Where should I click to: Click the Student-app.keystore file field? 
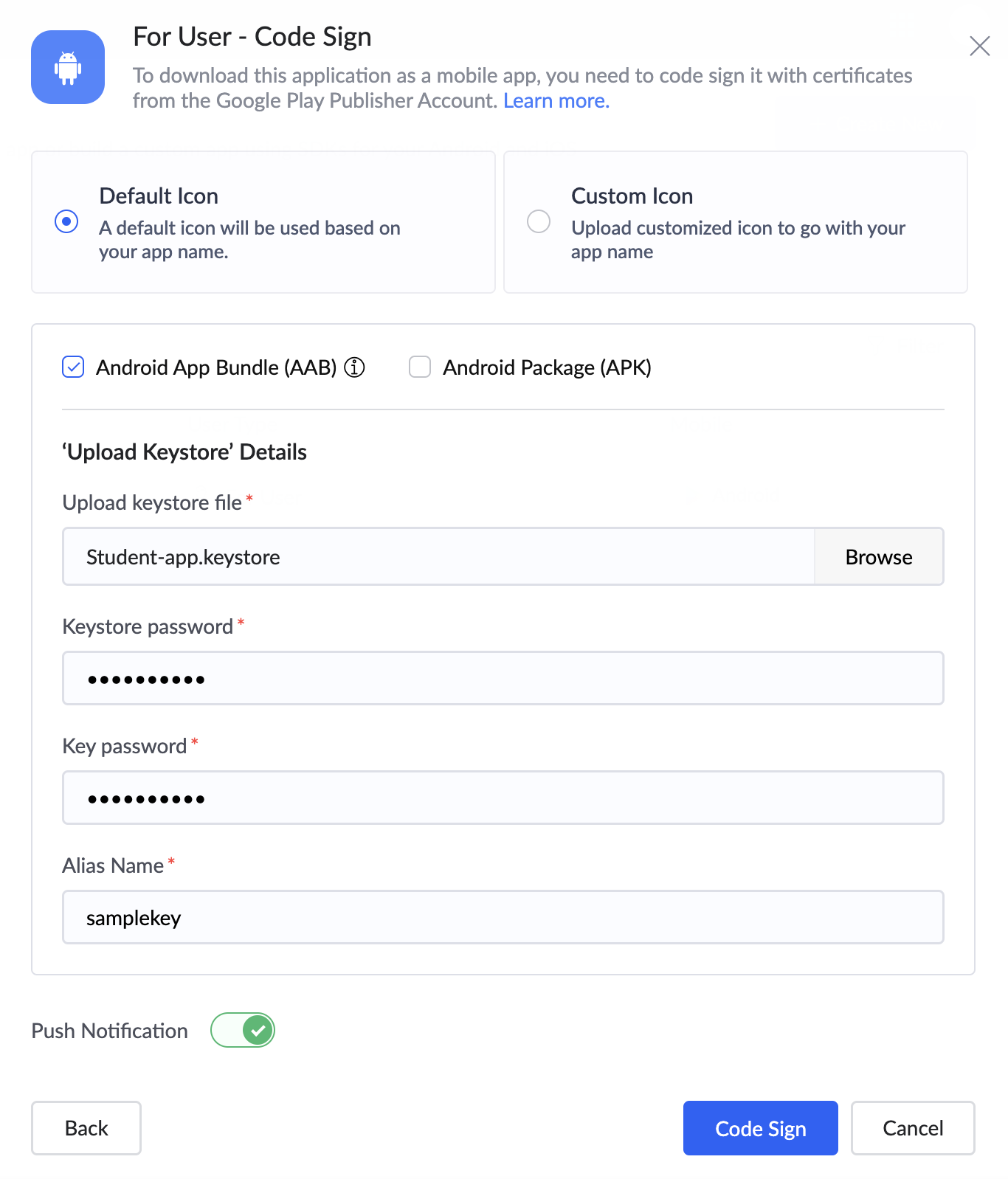pos(438,557)
